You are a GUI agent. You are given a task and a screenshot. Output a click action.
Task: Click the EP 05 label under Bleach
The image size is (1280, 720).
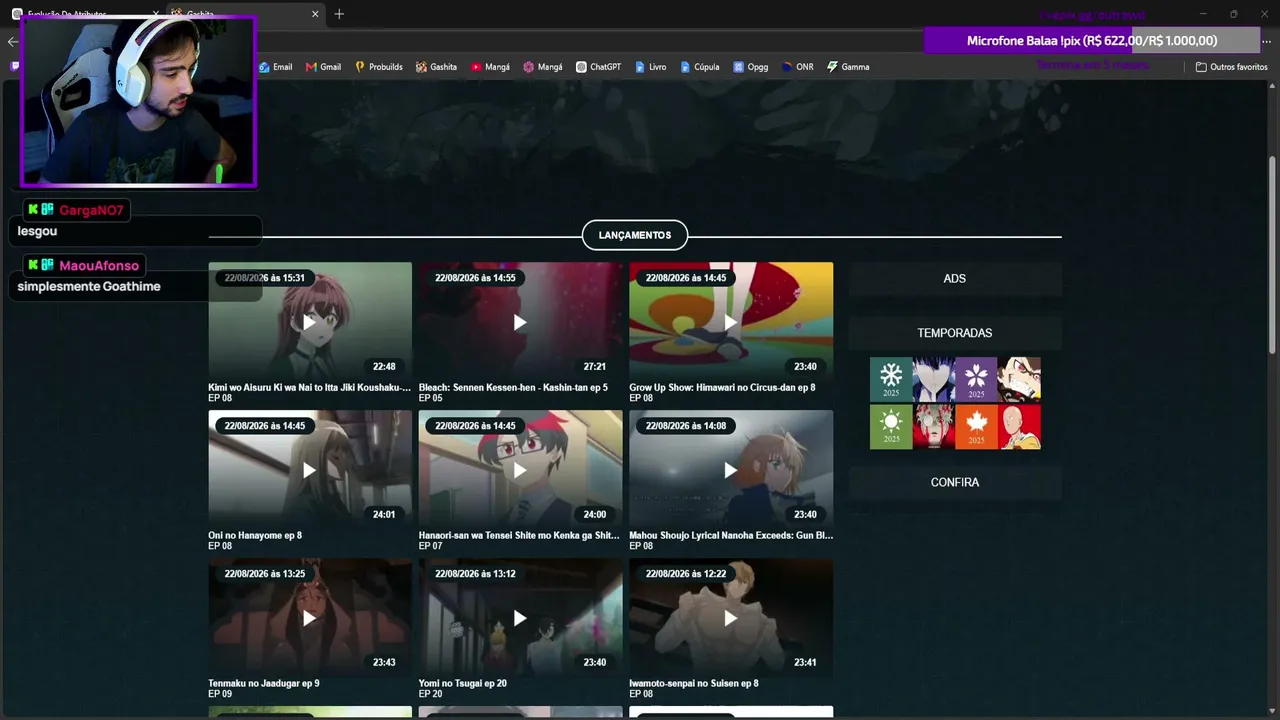(431, 398)
